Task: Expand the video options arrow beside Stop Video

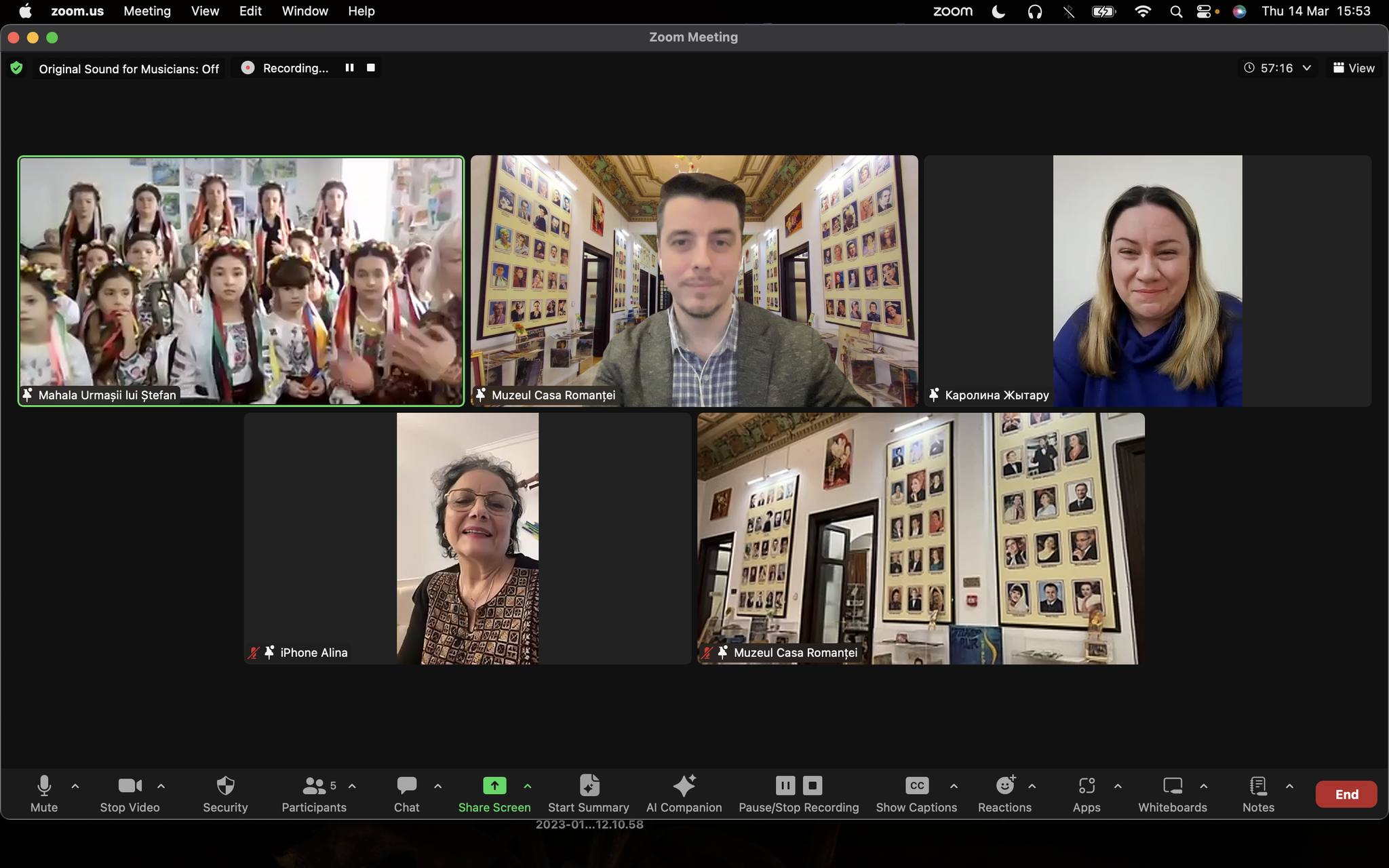Action: [161, 786]
